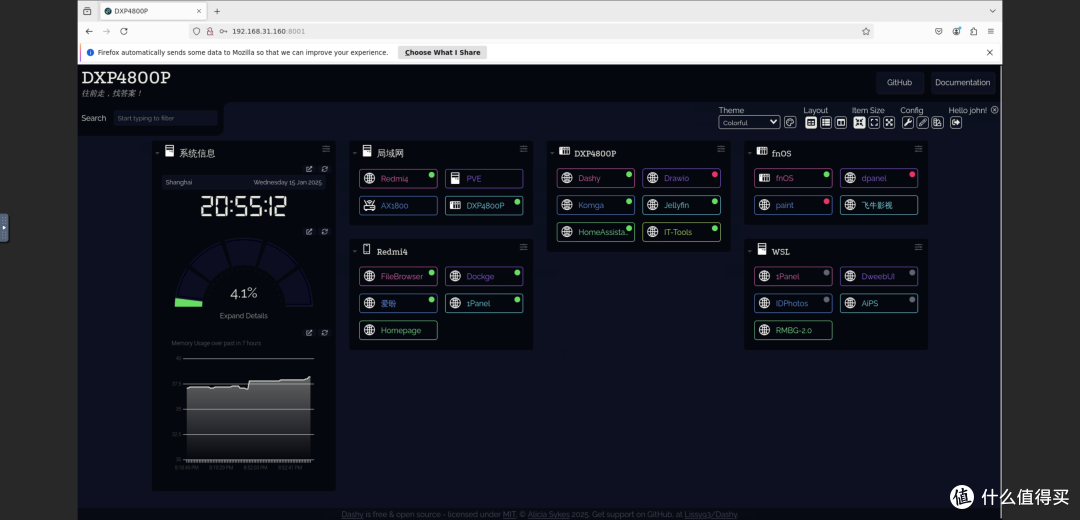Open Firefox application menu
The width and height of the screenshot is (1080, 520).
coord(990,31)
